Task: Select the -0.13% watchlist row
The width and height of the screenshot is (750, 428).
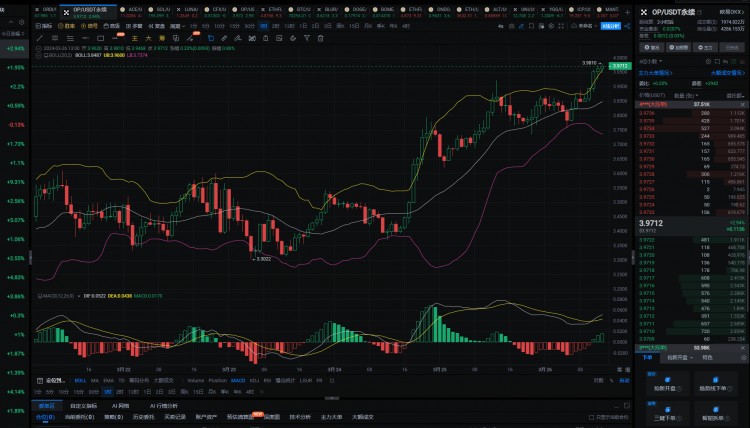Action: point(15,125)
